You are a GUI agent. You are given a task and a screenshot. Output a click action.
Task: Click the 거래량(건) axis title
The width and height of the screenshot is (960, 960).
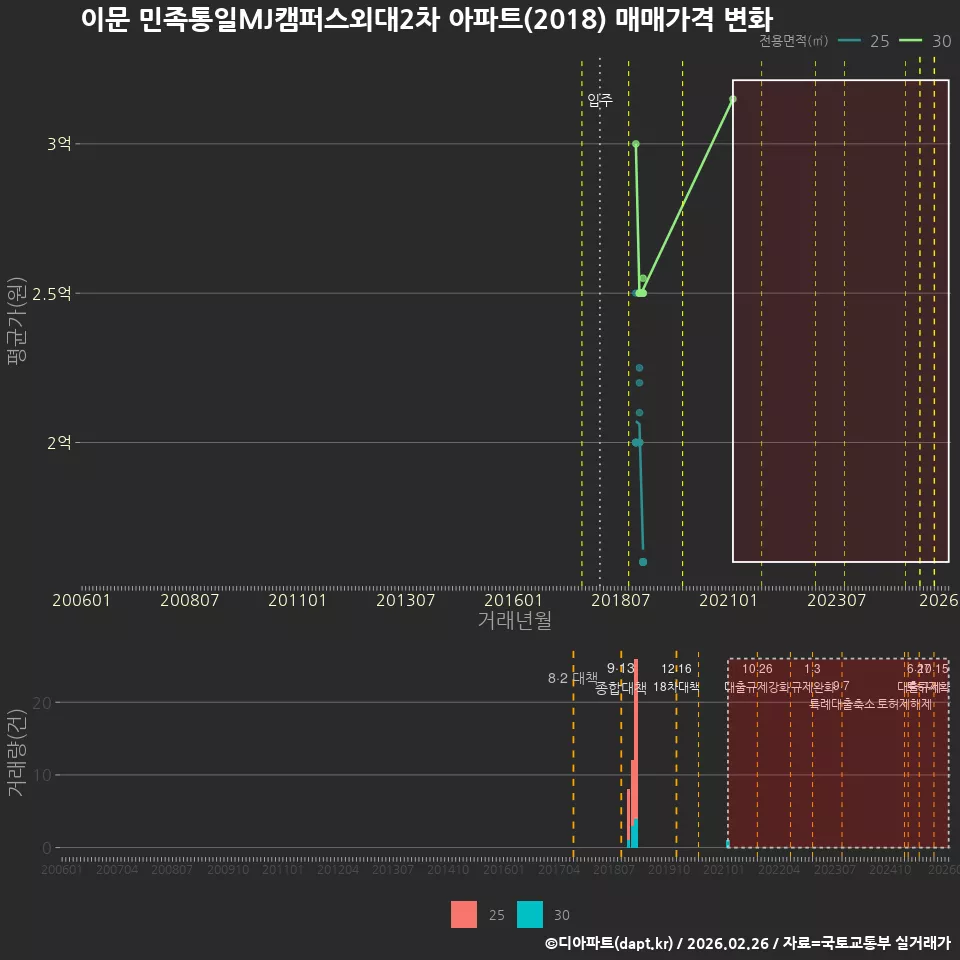click(x=17, y=752)
